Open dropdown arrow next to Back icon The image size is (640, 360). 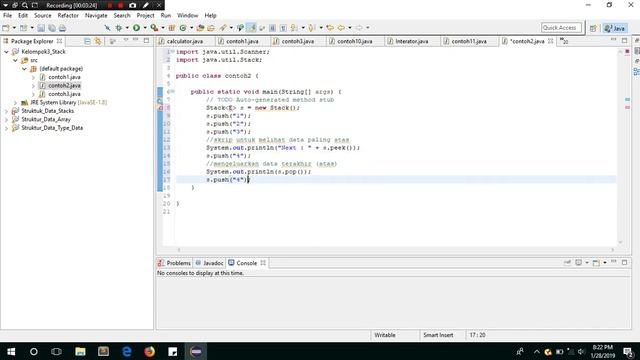pyautogui.click(x=350, y=28)
